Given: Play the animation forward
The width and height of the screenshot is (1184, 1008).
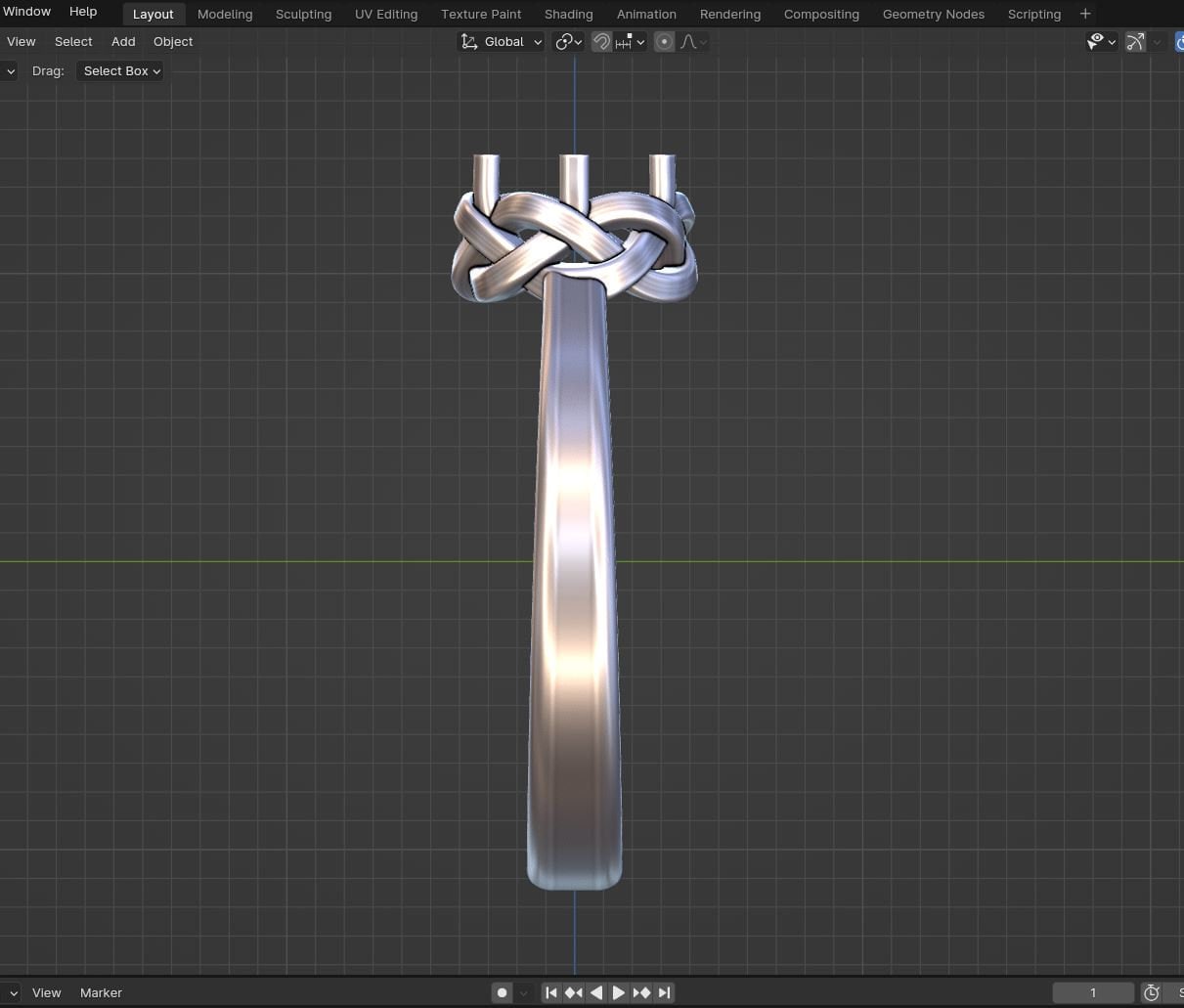Looking at the screenshot, I should coord(619,992).
